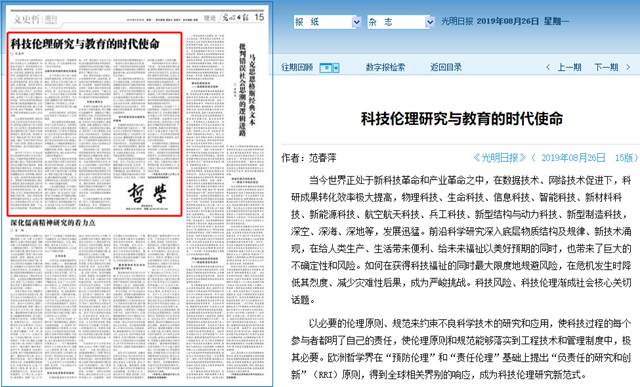Viewport: 640px width, 387px height.
Task: Click the left arrow before 上一期
Action: click(x=548, y=67)
